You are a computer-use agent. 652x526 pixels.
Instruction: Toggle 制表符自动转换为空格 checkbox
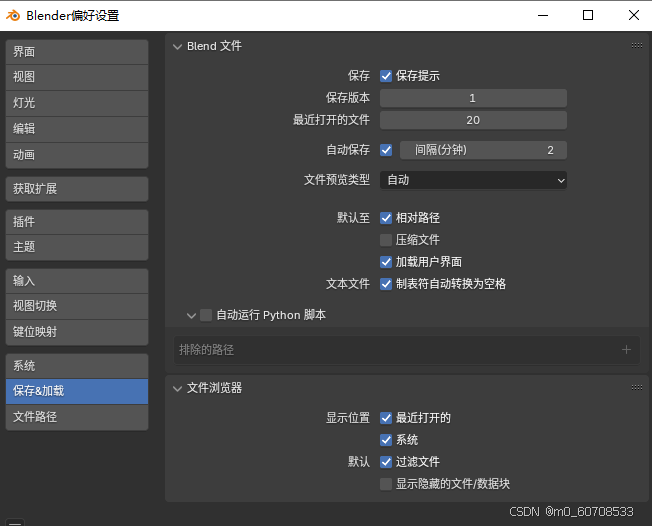coord(386,284)
